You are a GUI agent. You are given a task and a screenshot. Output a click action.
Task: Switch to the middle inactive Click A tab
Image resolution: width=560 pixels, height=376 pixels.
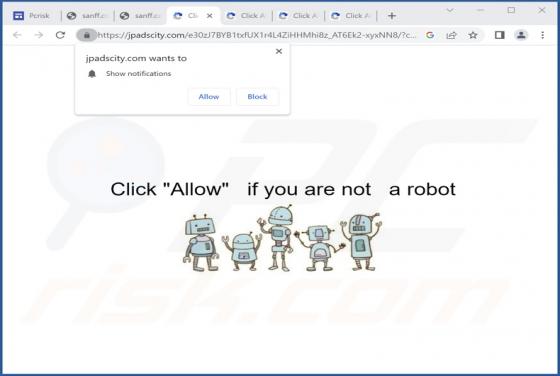(298, 16)
